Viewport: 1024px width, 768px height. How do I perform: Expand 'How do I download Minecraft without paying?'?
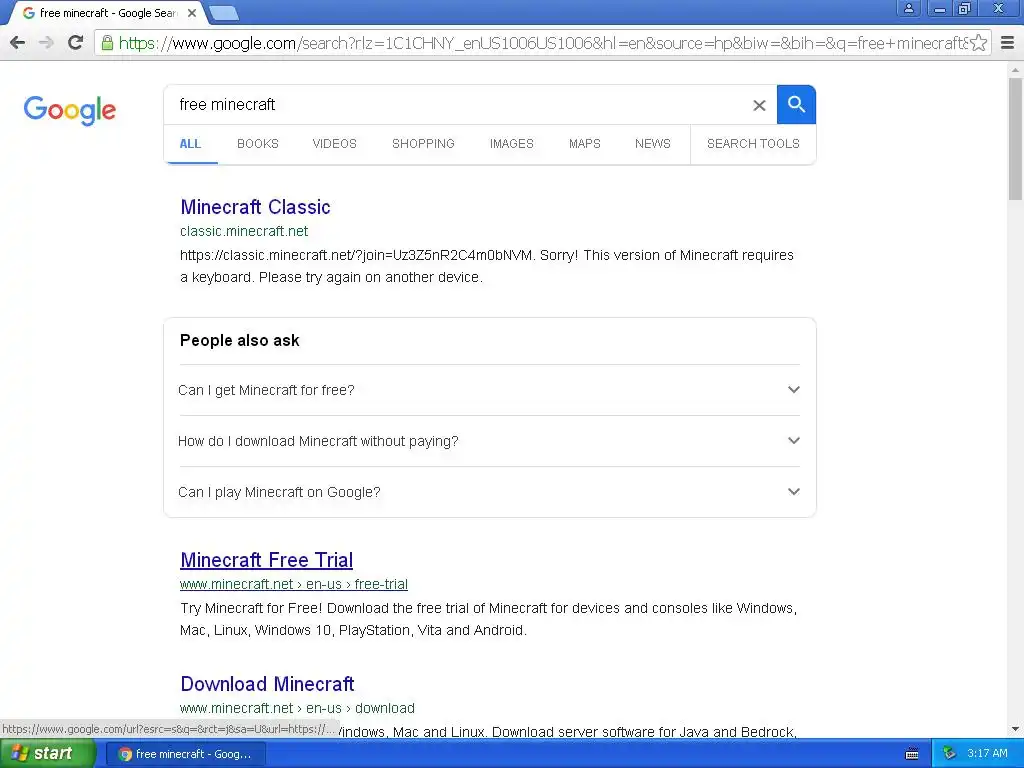click(489, 441)
